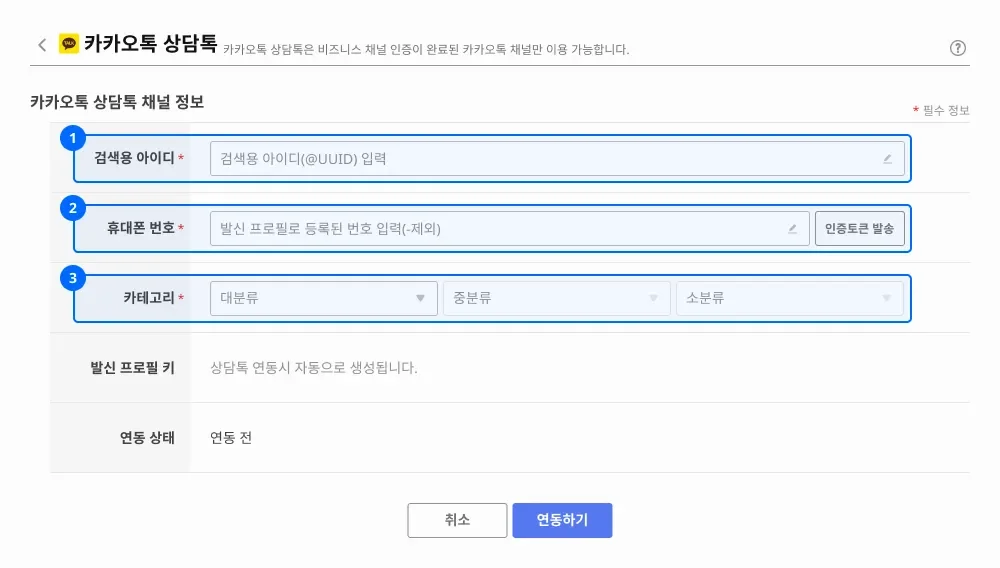Click the yellow KakaoTalk logo icon

coord(69,43)
